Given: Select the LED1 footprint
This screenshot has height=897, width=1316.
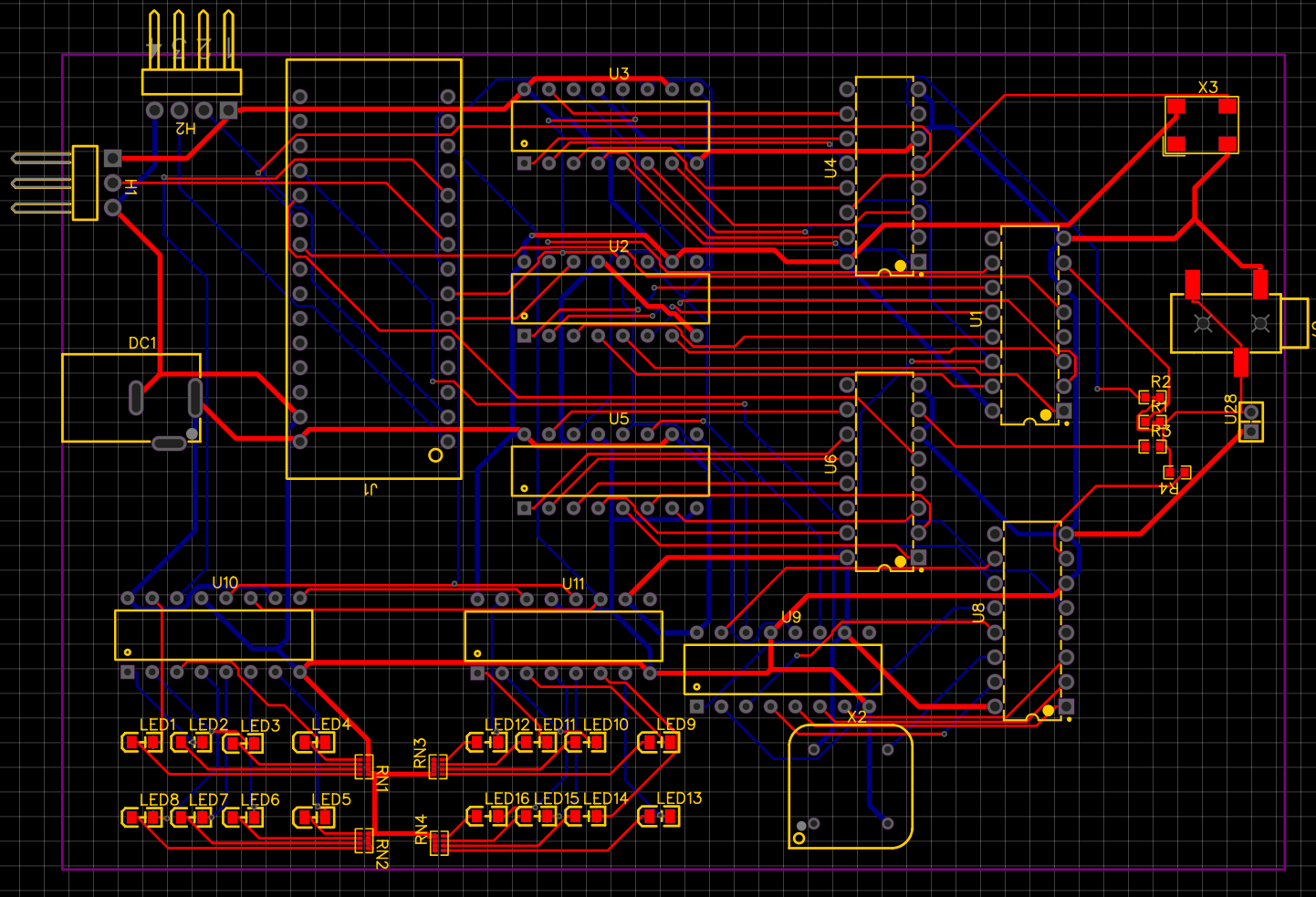Looking at the screenshot, I should coord(142,743).
